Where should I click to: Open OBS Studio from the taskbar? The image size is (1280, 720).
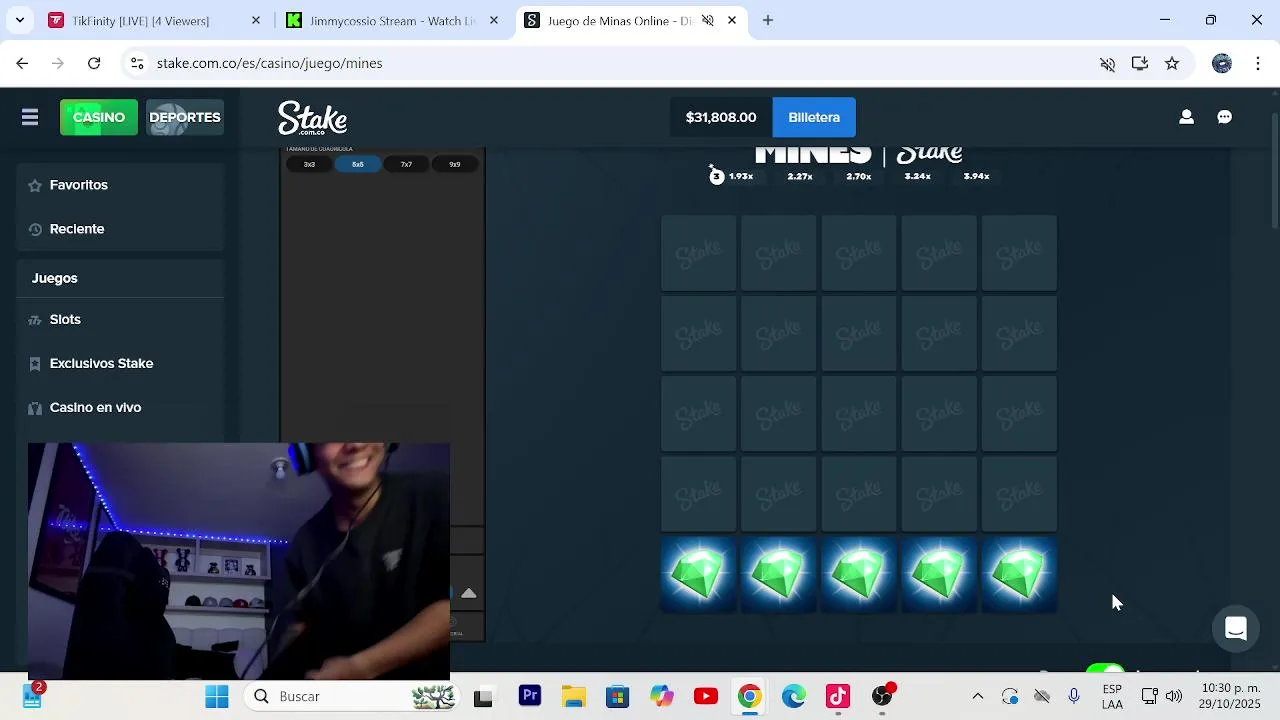point(882,696)
